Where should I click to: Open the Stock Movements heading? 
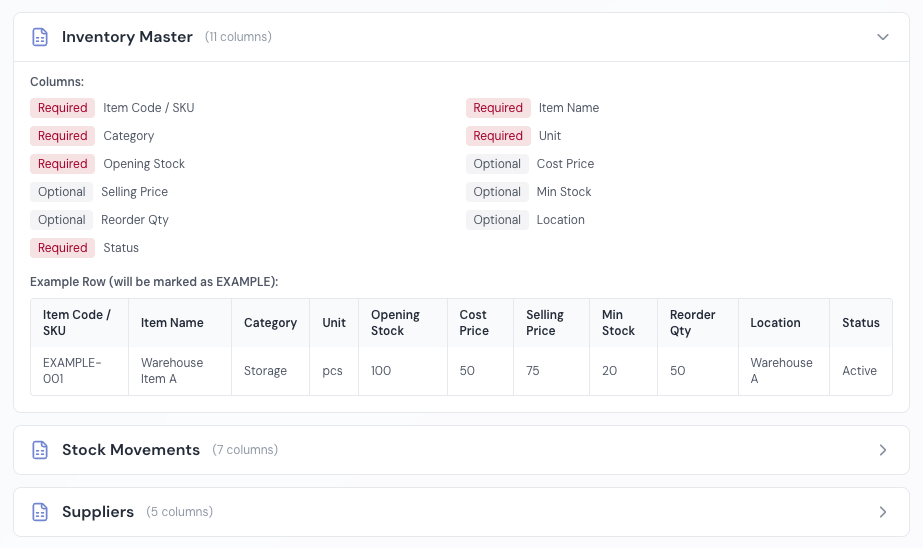(131, 450)
